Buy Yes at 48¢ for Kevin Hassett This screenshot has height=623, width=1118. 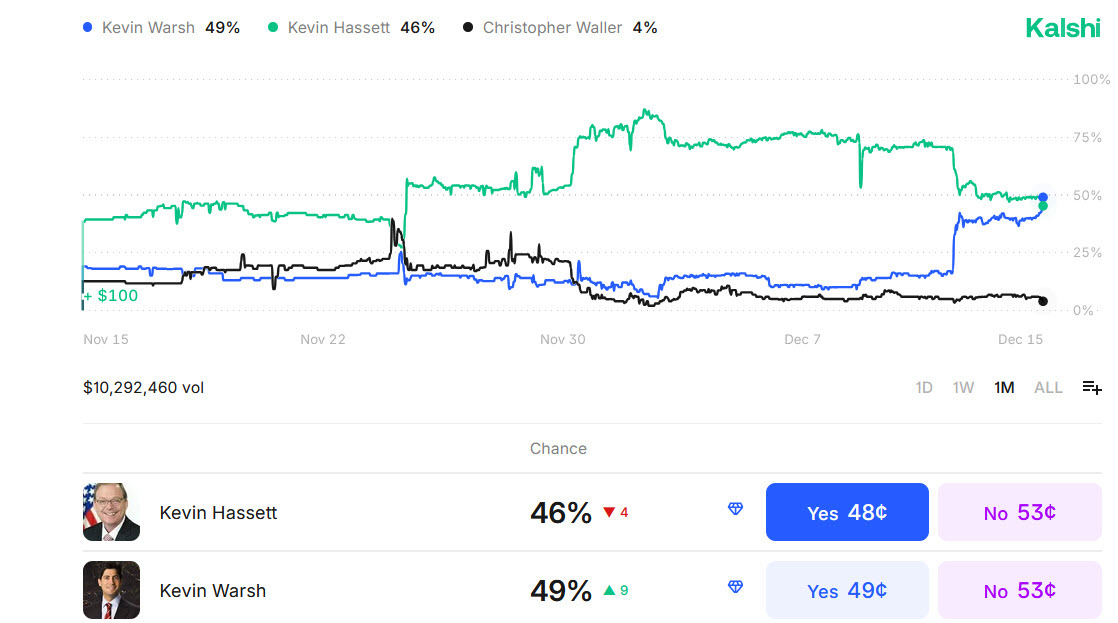pos(847,512)
